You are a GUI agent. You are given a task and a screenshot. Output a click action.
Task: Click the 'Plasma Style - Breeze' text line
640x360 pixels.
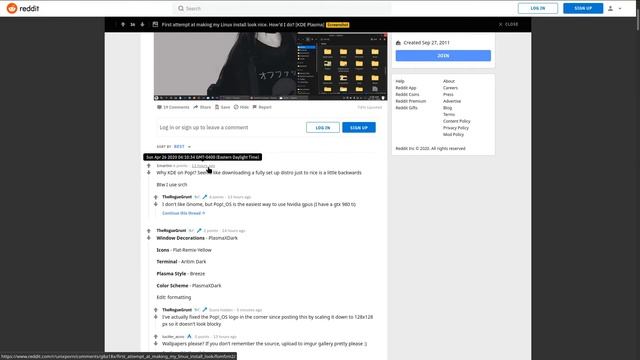point(181,273)
